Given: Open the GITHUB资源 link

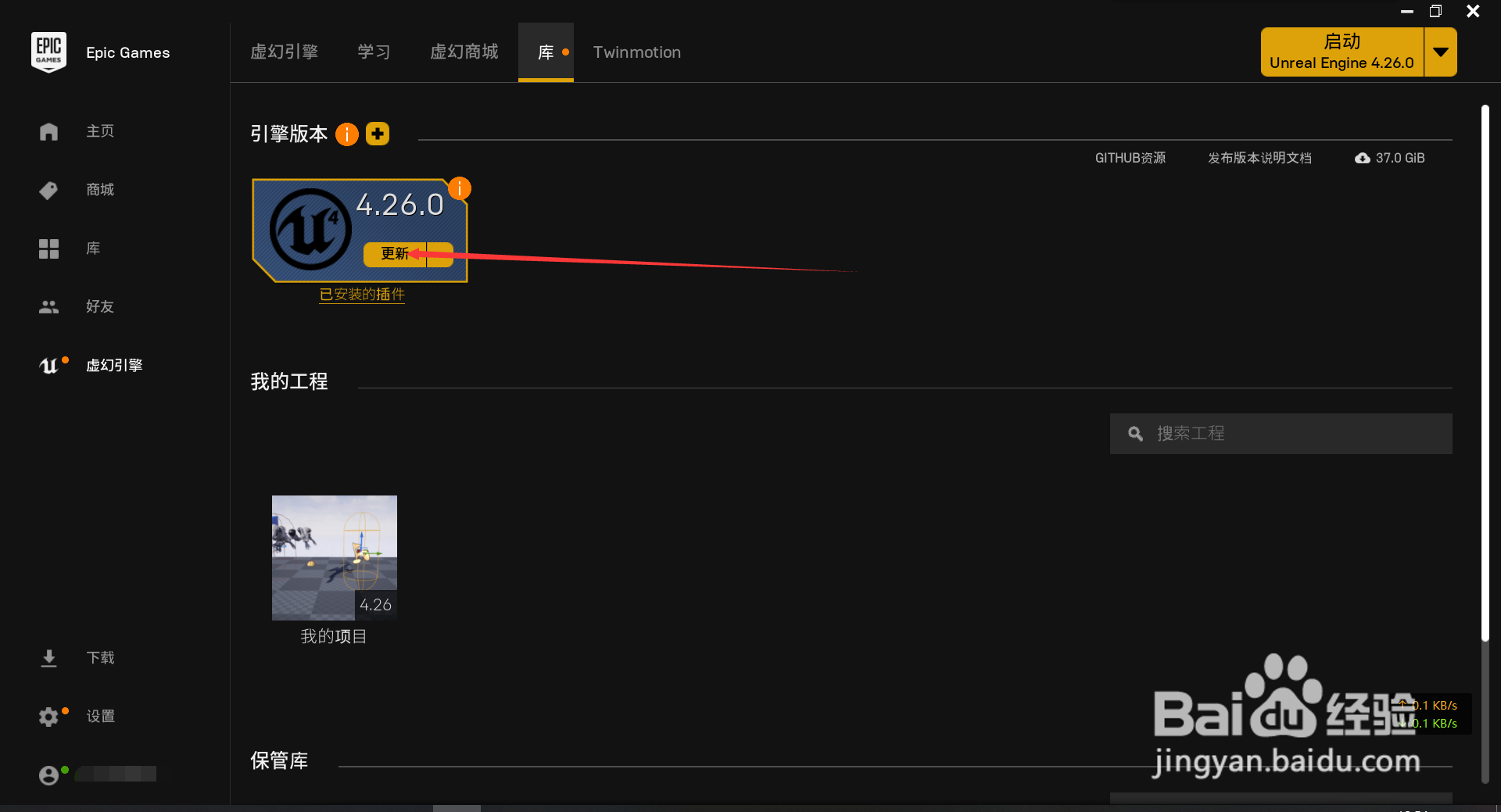Looking at the screenshot, I should (1130, 158).
